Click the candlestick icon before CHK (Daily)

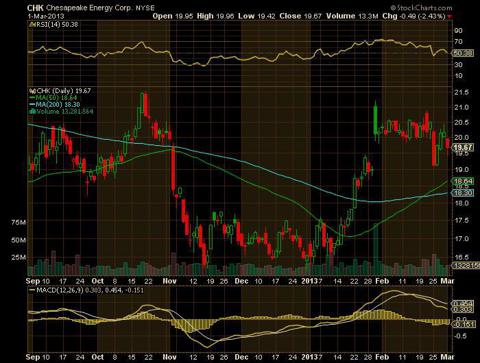[x=32, y=91]
